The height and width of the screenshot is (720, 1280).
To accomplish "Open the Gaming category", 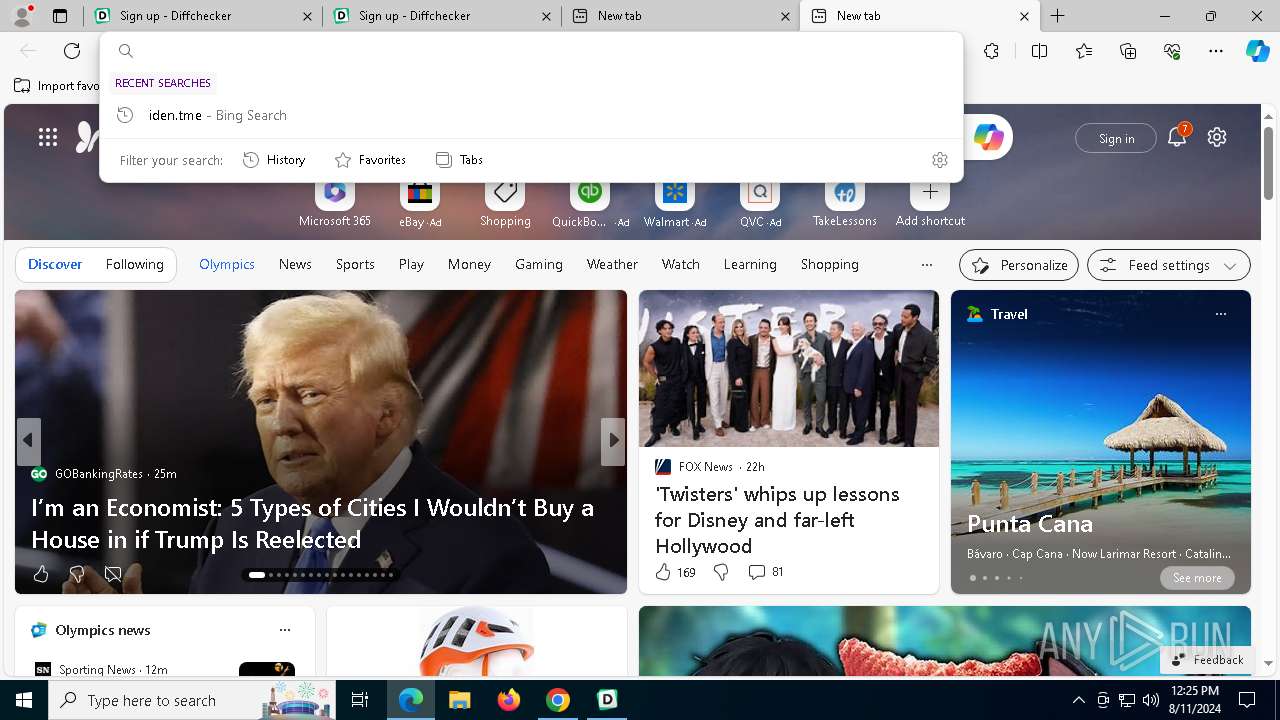I will click(539, 264).
